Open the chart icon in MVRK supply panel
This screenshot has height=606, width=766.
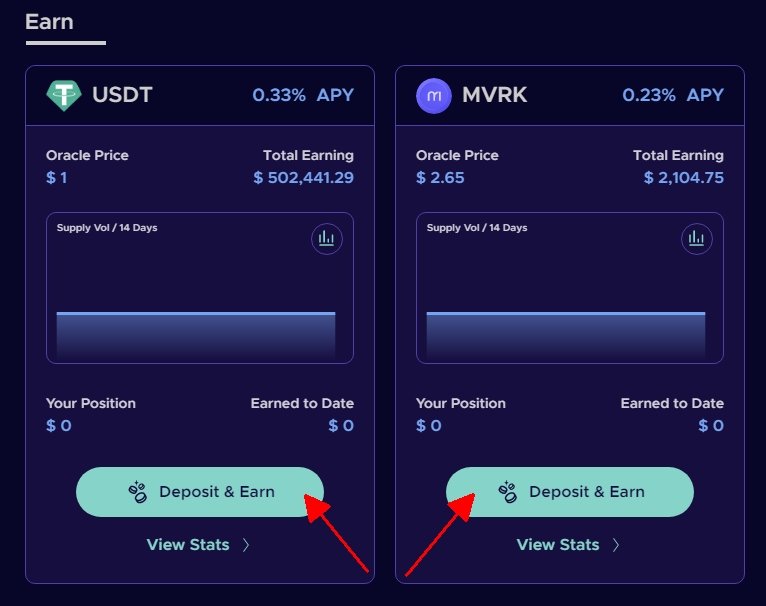[x=697, y=239]
